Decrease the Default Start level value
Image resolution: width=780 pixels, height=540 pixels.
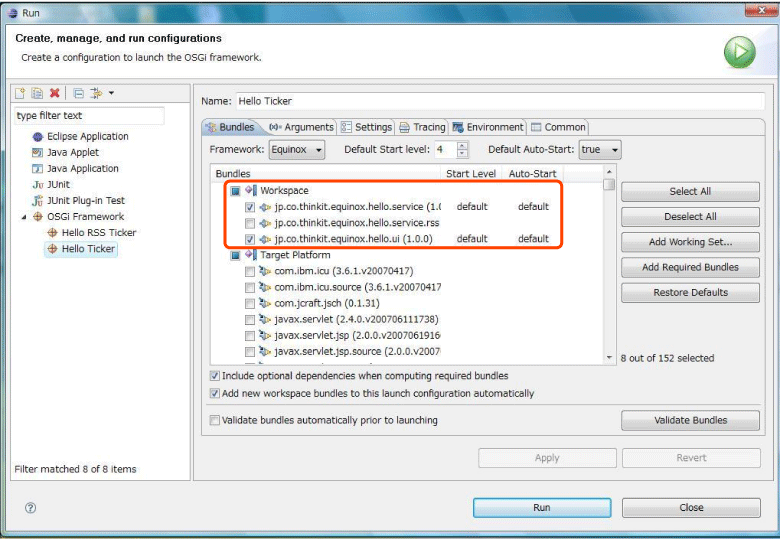(462, 154)
